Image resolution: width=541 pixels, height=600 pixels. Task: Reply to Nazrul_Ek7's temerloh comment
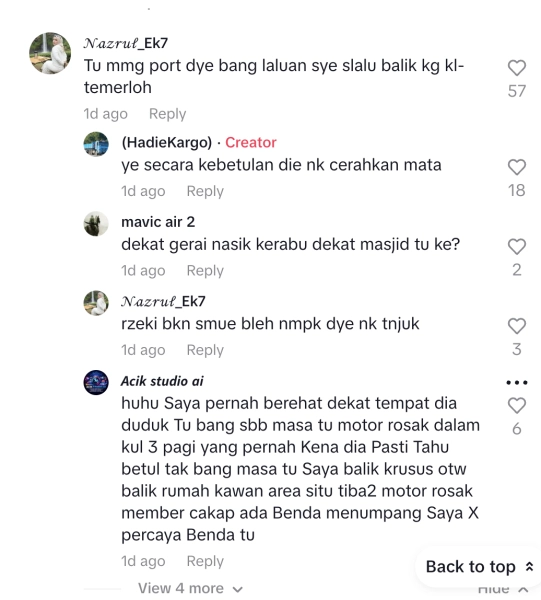(168, 114)
